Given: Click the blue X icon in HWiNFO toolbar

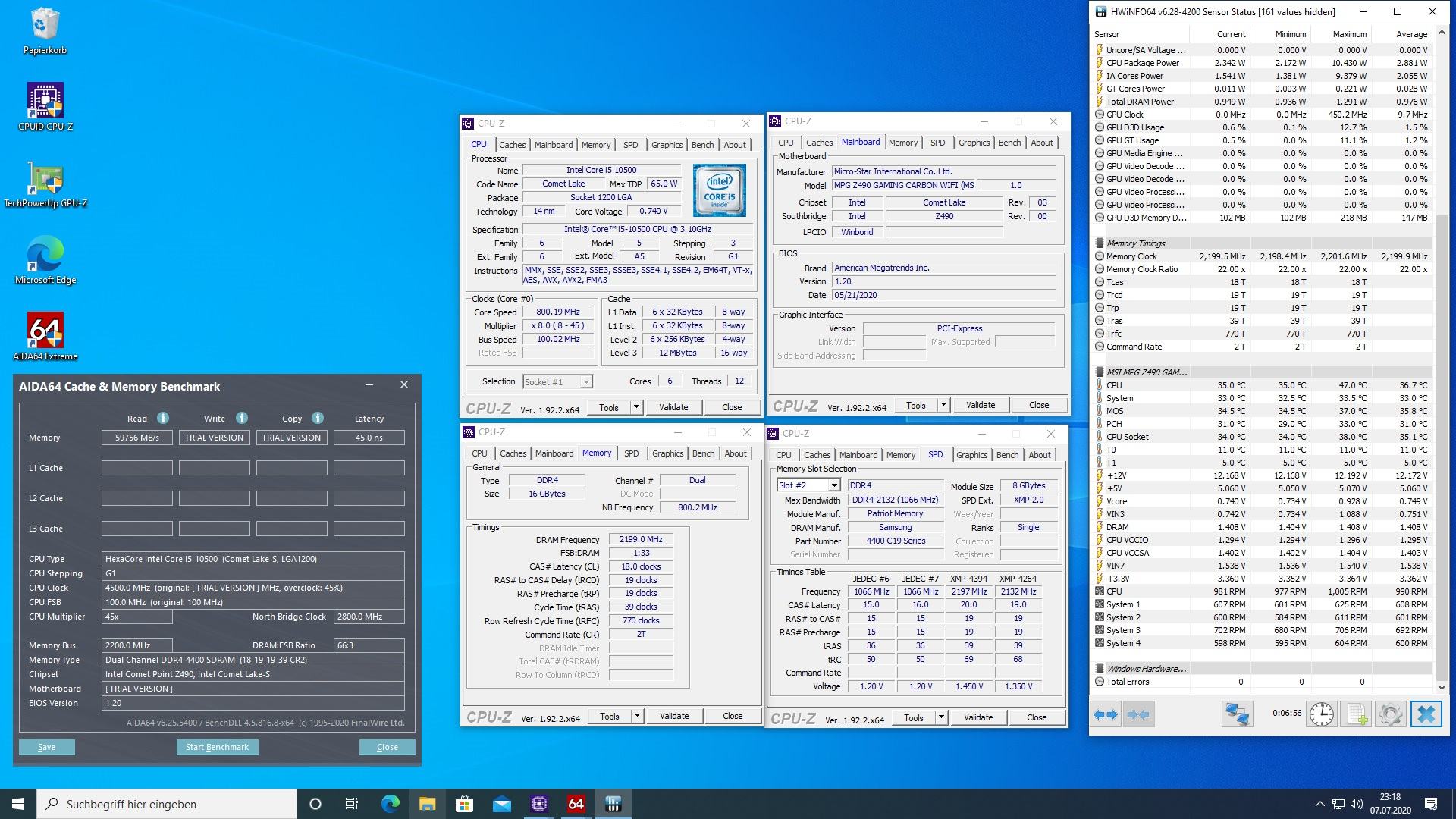Looking at the screenshot, I should pyautogui.click(x=1426, y=714).
